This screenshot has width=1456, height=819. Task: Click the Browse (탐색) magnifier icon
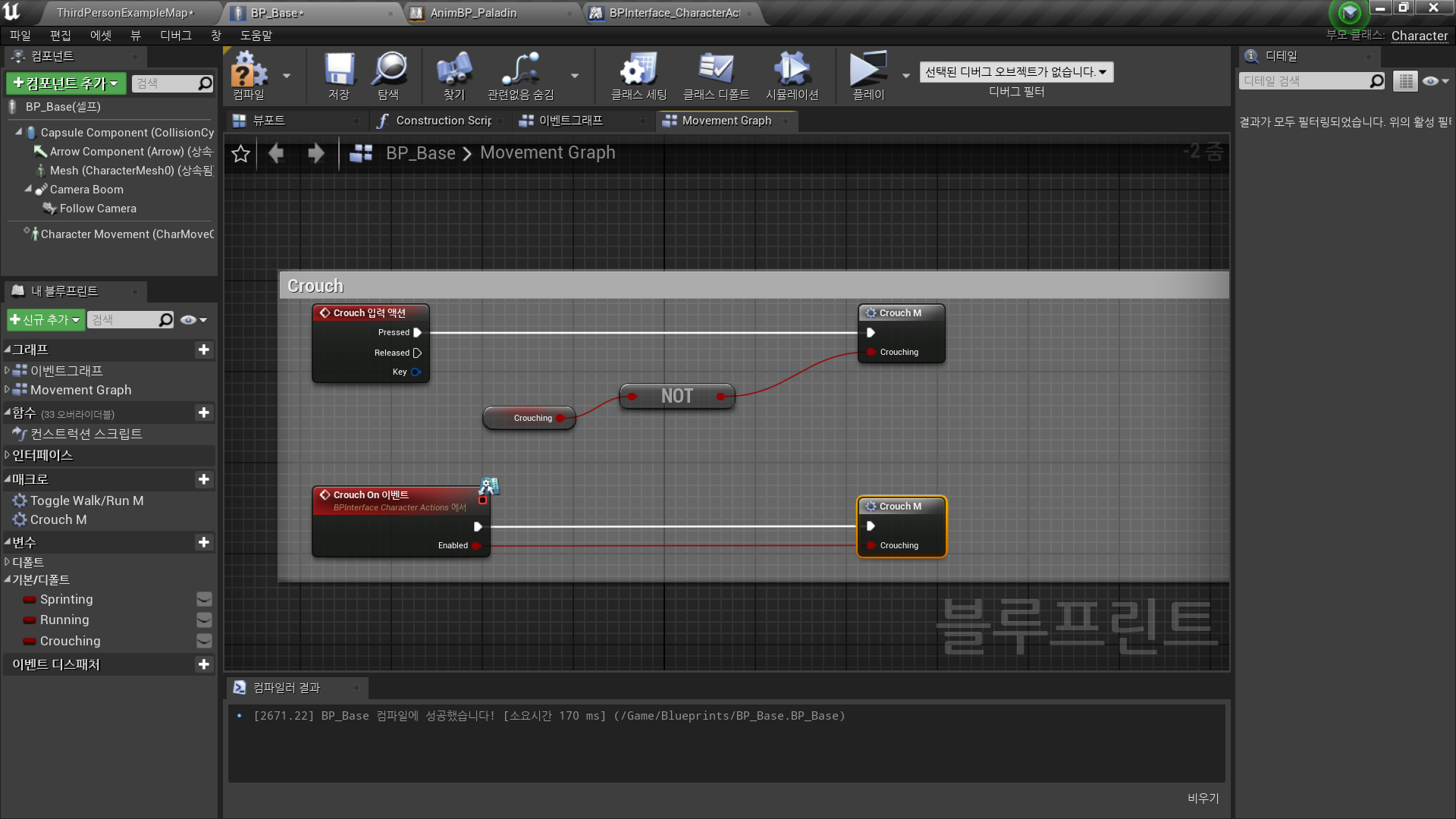(x=389, y=70)
